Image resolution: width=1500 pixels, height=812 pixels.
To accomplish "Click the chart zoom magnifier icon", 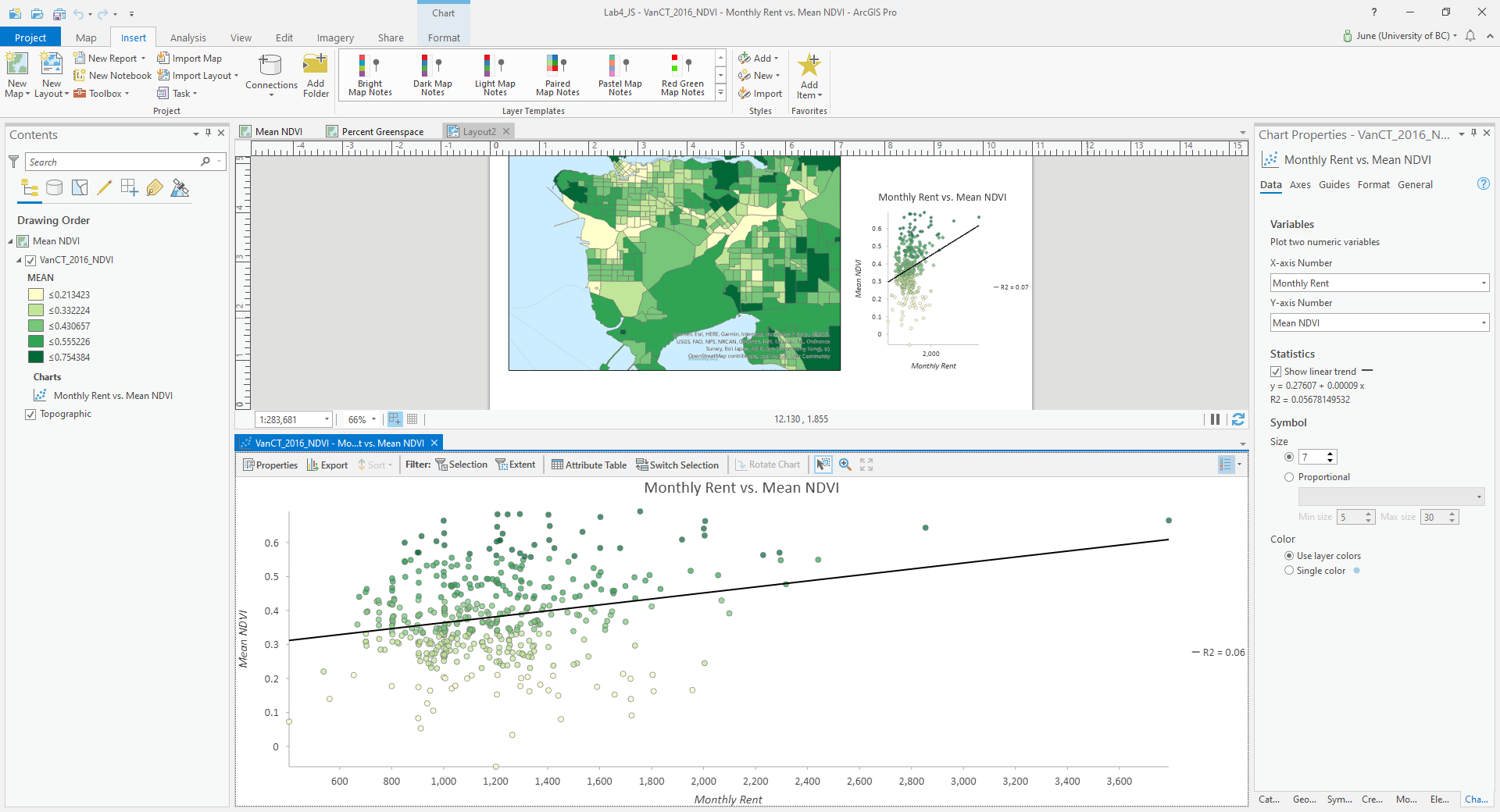I will point(845,465).
